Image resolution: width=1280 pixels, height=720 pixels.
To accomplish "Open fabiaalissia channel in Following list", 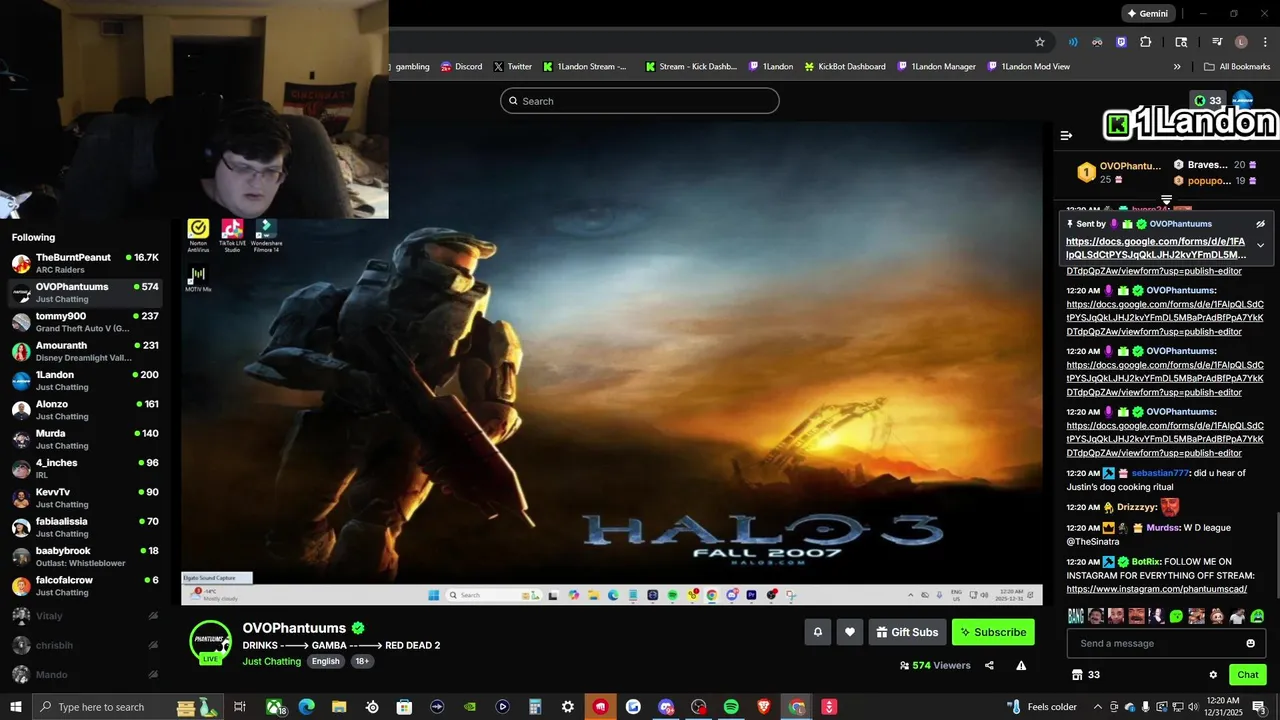I will point(85,527).
